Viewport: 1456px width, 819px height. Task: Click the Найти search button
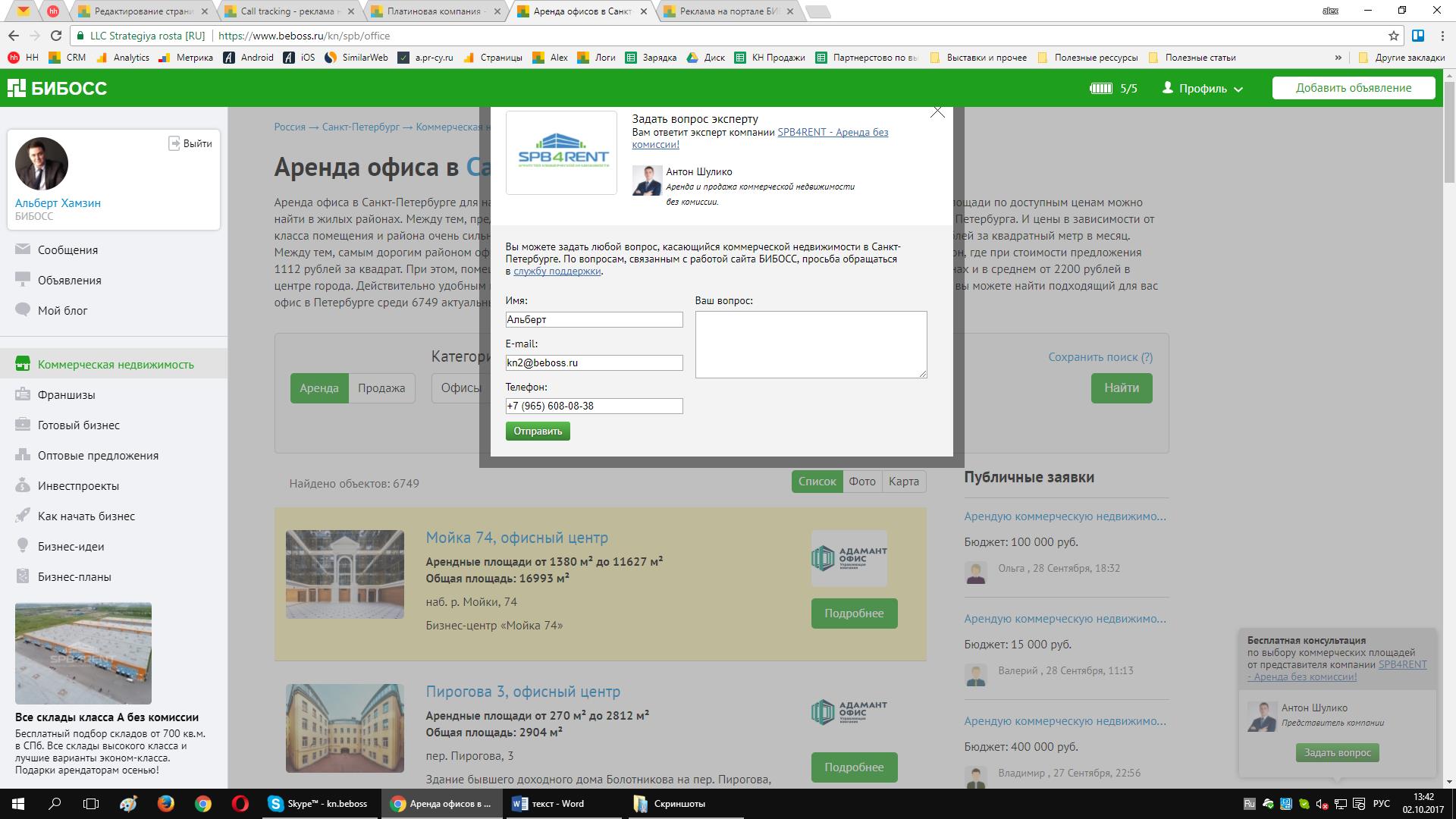click(x=1122, y=388)
